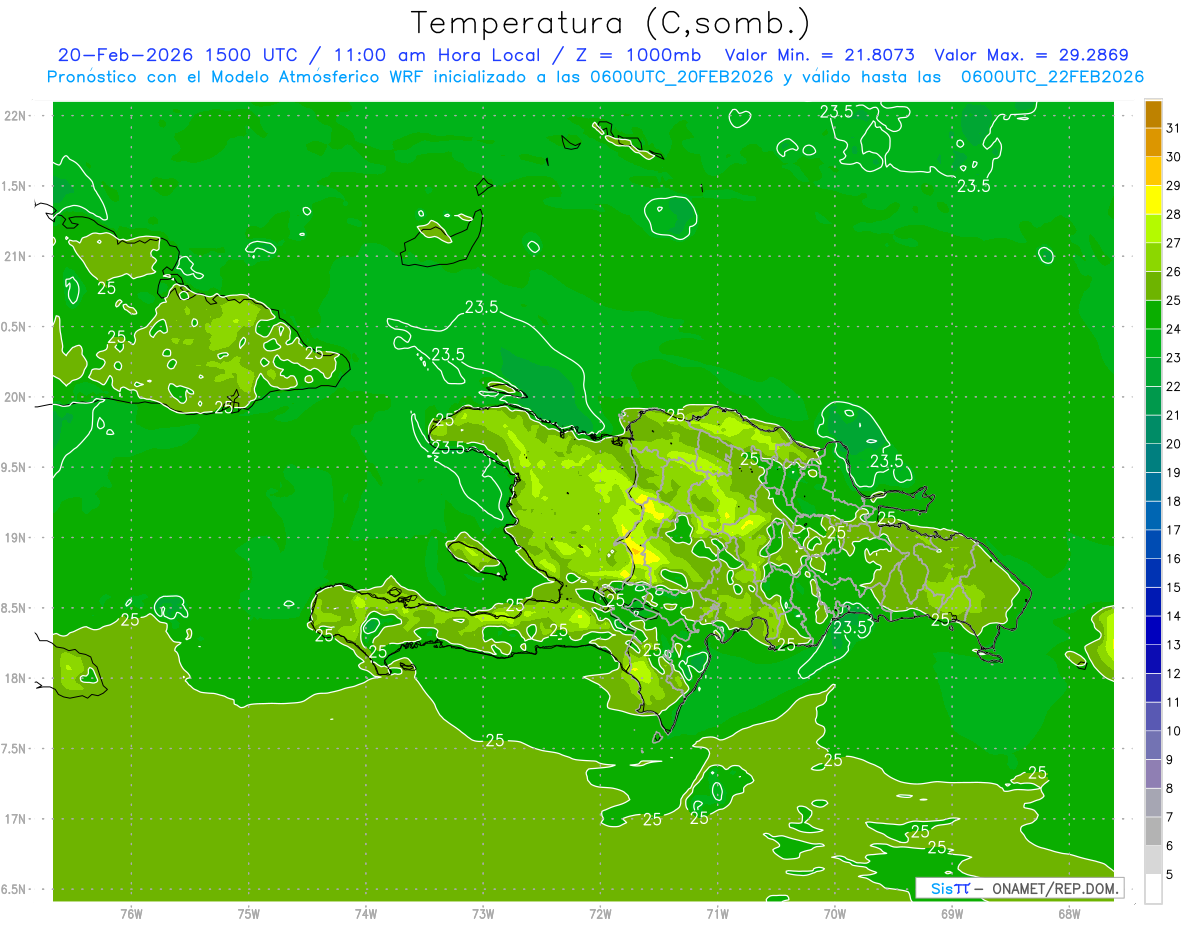Click the '22N' latitude axis label
The width and height of the screenshot is (1200, 927).
(15, 116)
